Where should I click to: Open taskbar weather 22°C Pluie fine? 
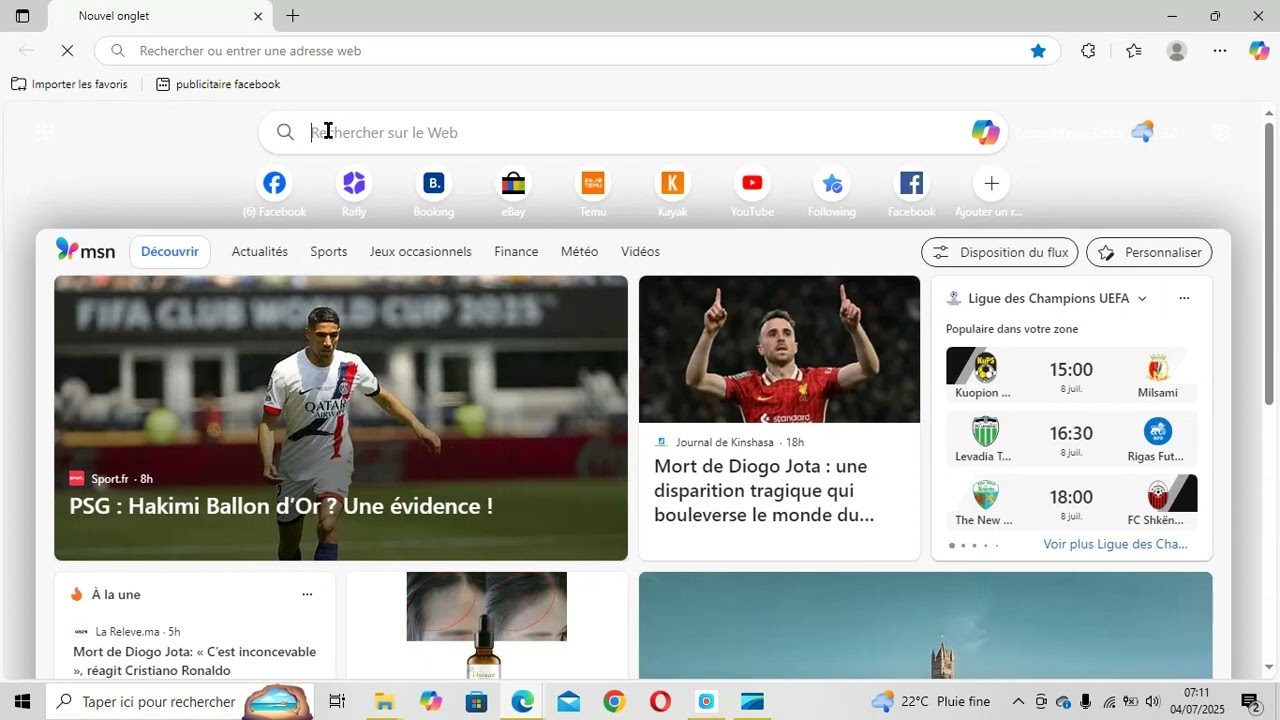pos(931,701)
